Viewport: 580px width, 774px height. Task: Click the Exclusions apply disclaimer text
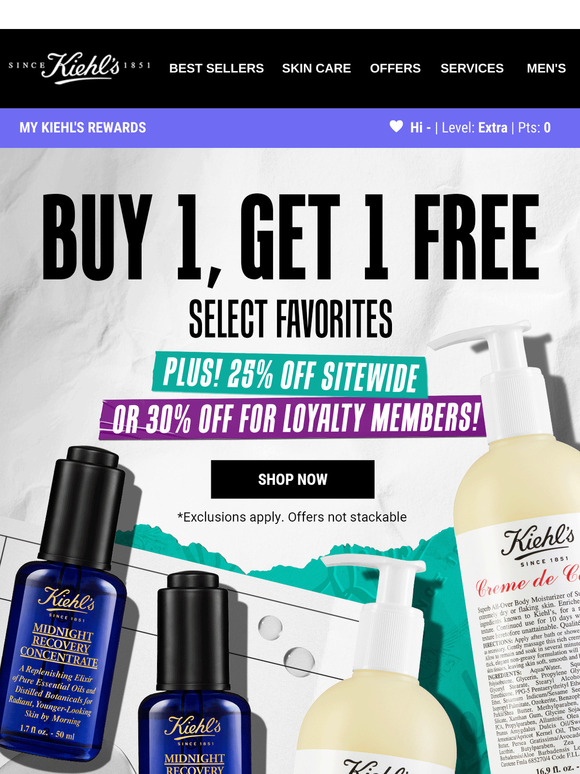292,517
